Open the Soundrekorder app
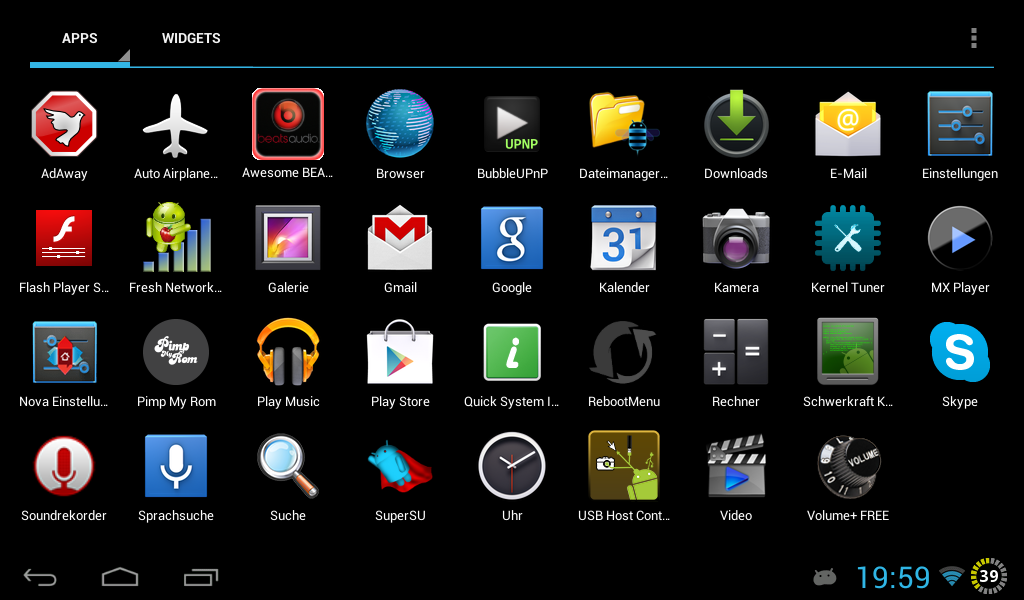The image size is (1024, 600). coord(64,466)
